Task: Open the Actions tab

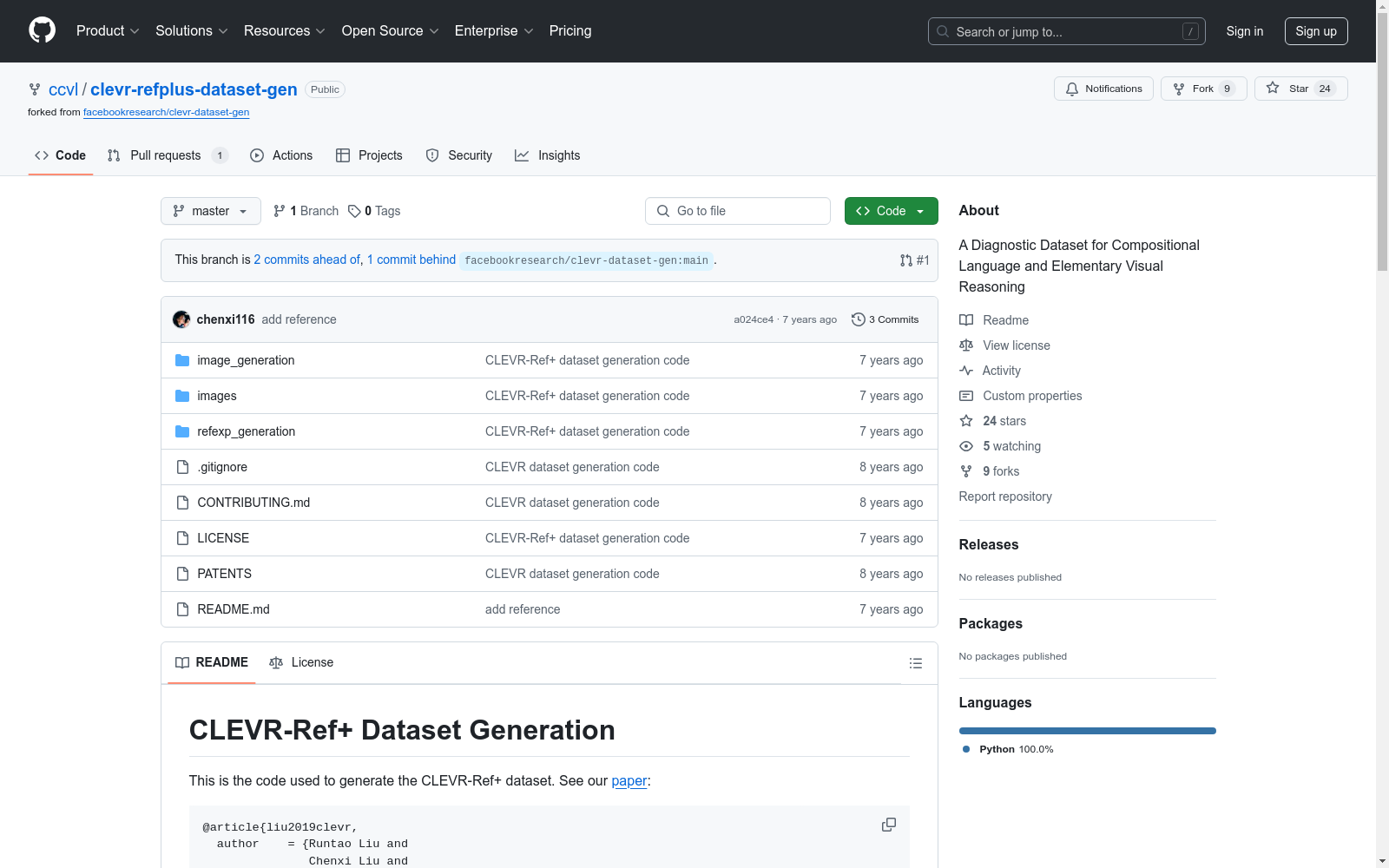Action: (x=281, y=155)
